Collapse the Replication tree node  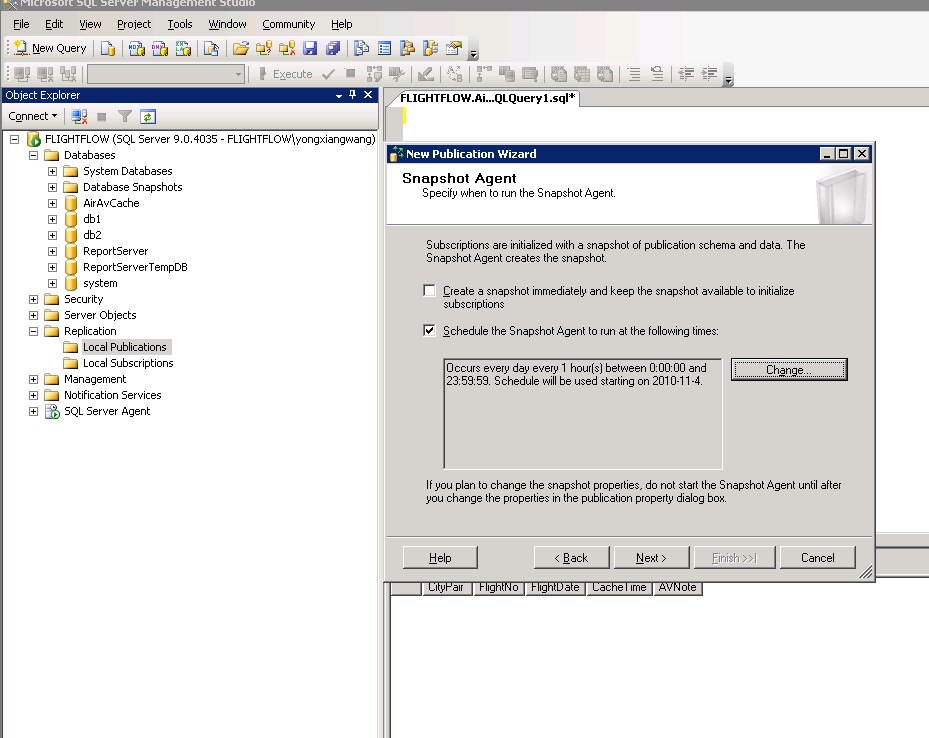tap(34, 331)
